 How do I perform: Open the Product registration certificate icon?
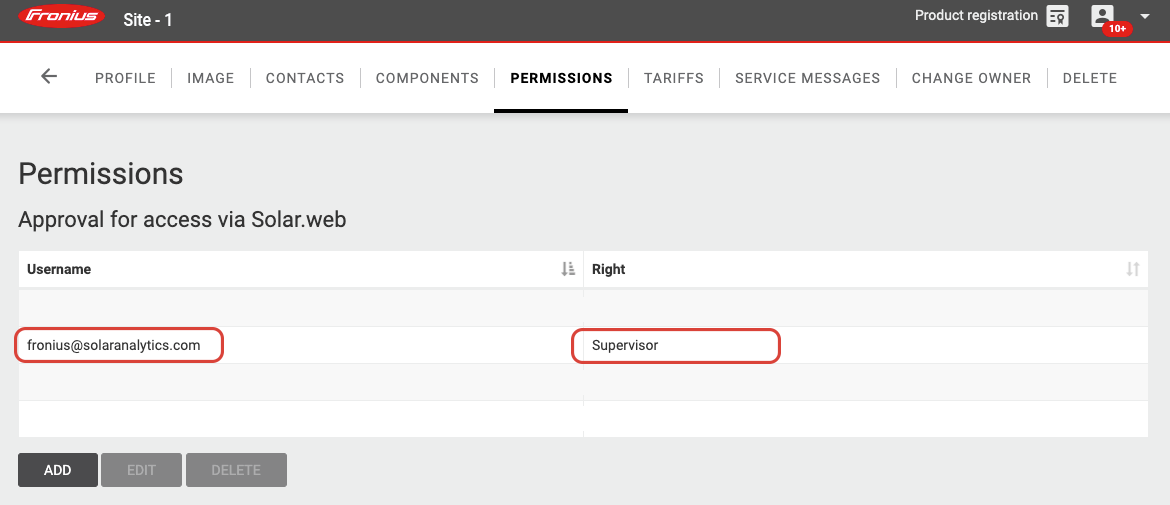[1057, 16]
